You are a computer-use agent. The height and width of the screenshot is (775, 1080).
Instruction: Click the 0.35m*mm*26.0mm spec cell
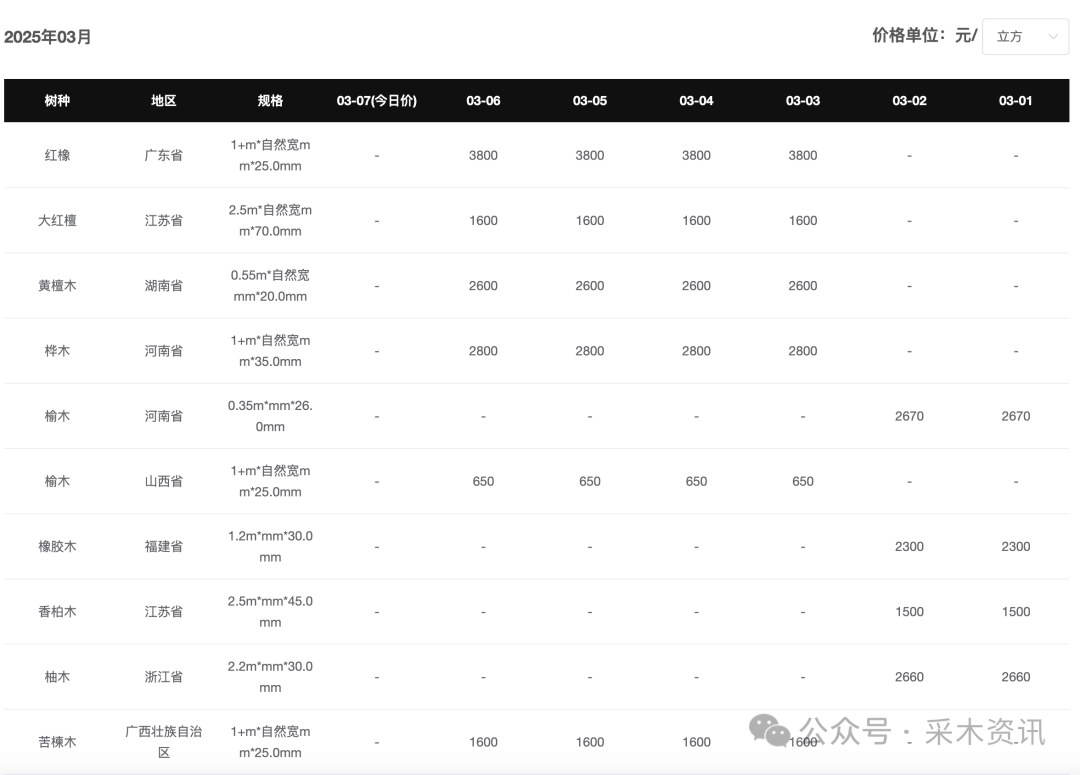pyautogui.click(x=270, y=416)
